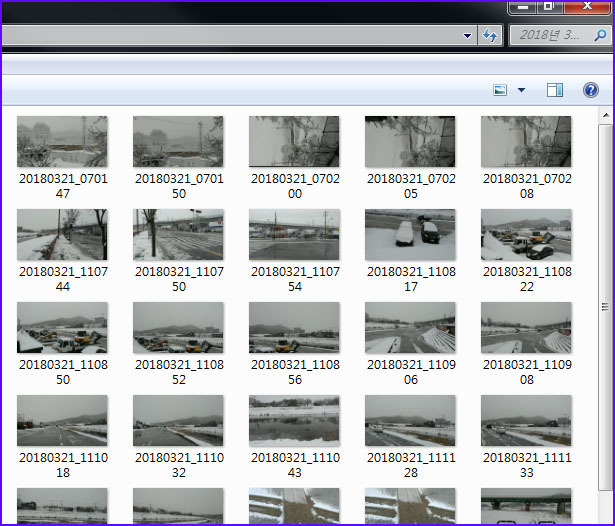Screen dimensions: 615x526
Task: Select thumbnail 20180321_070200
Action: point(294,142)
